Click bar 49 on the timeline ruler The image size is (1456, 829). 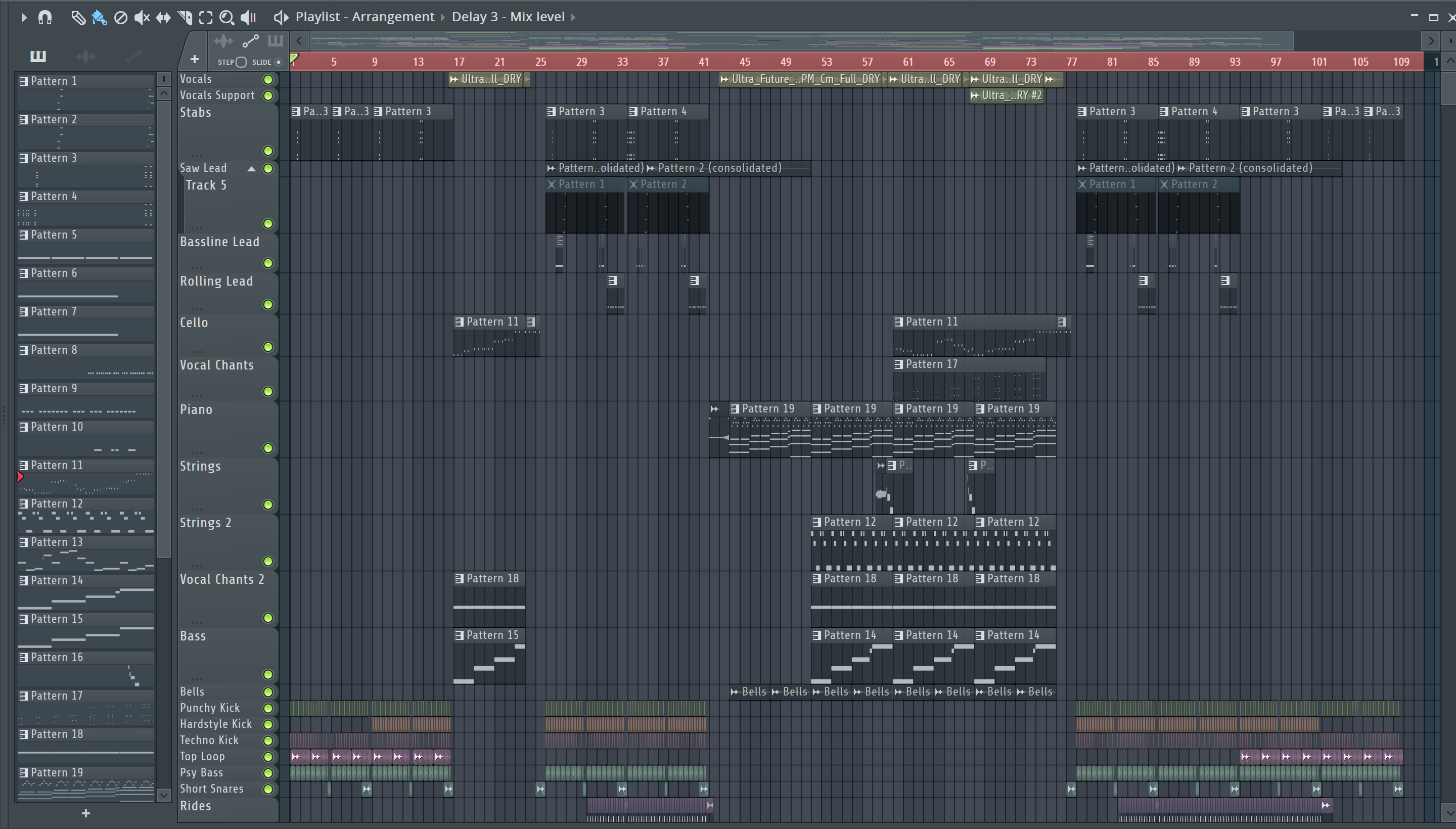[785, 62]
